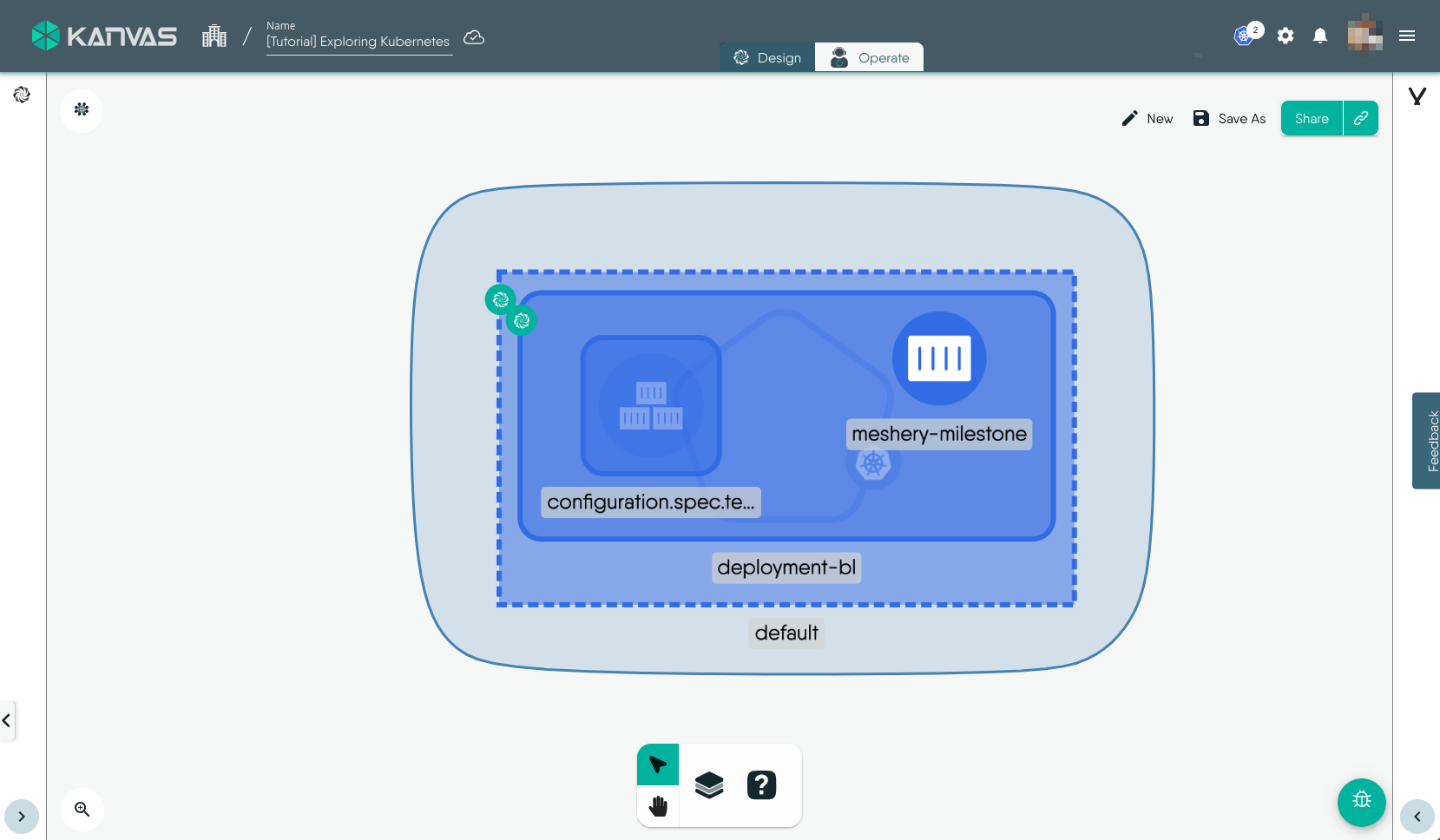Open the organization building icon
The height and width of the screenshot is (840, 1440).
pos(214,36)
